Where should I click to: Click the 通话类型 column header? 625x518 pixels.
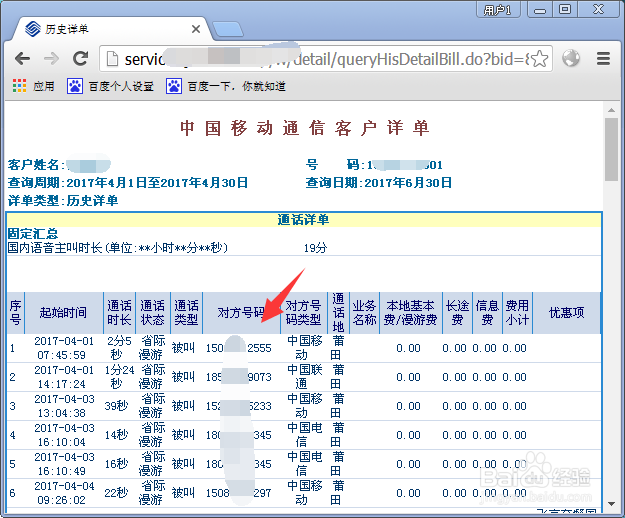[x=186, y=313]
